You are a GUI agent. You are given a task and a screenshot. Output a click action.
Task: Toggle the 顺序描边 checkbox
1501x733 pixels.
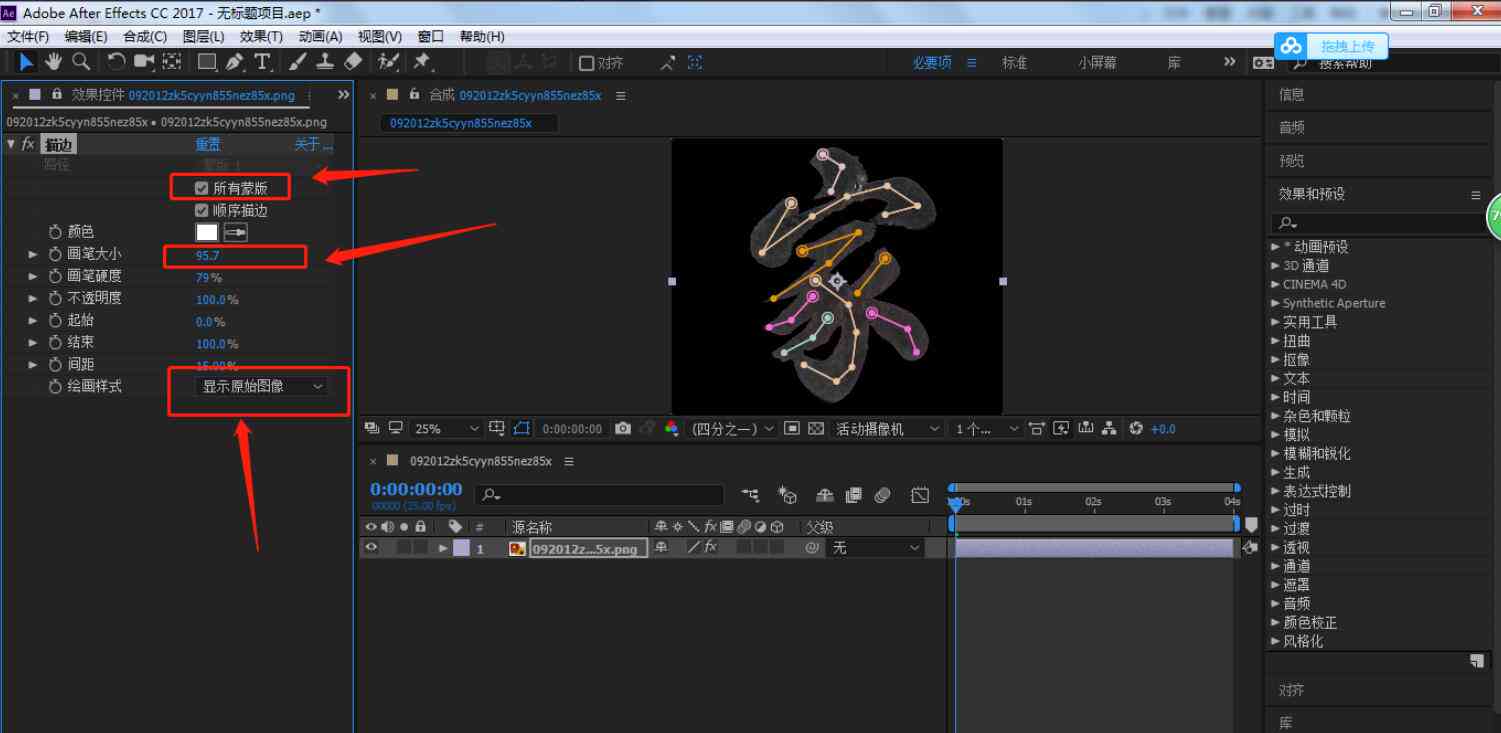(x=202, y=210)
